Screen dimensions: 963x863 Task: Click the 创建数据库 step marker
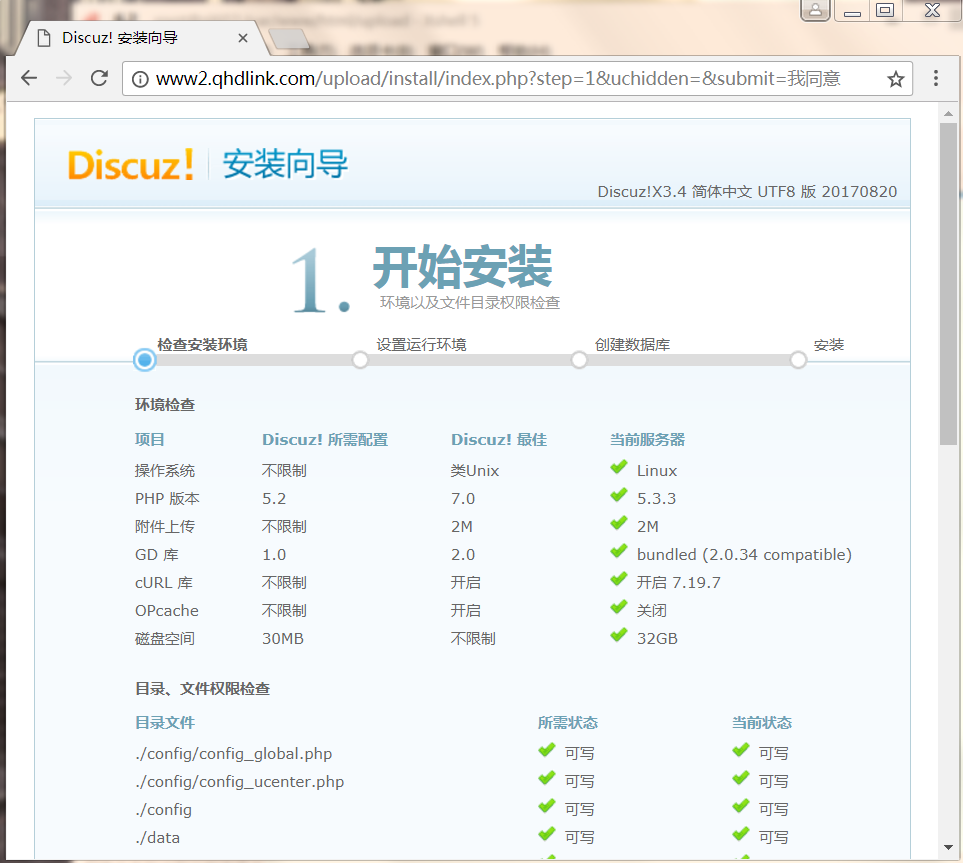(x=579, y=360)
